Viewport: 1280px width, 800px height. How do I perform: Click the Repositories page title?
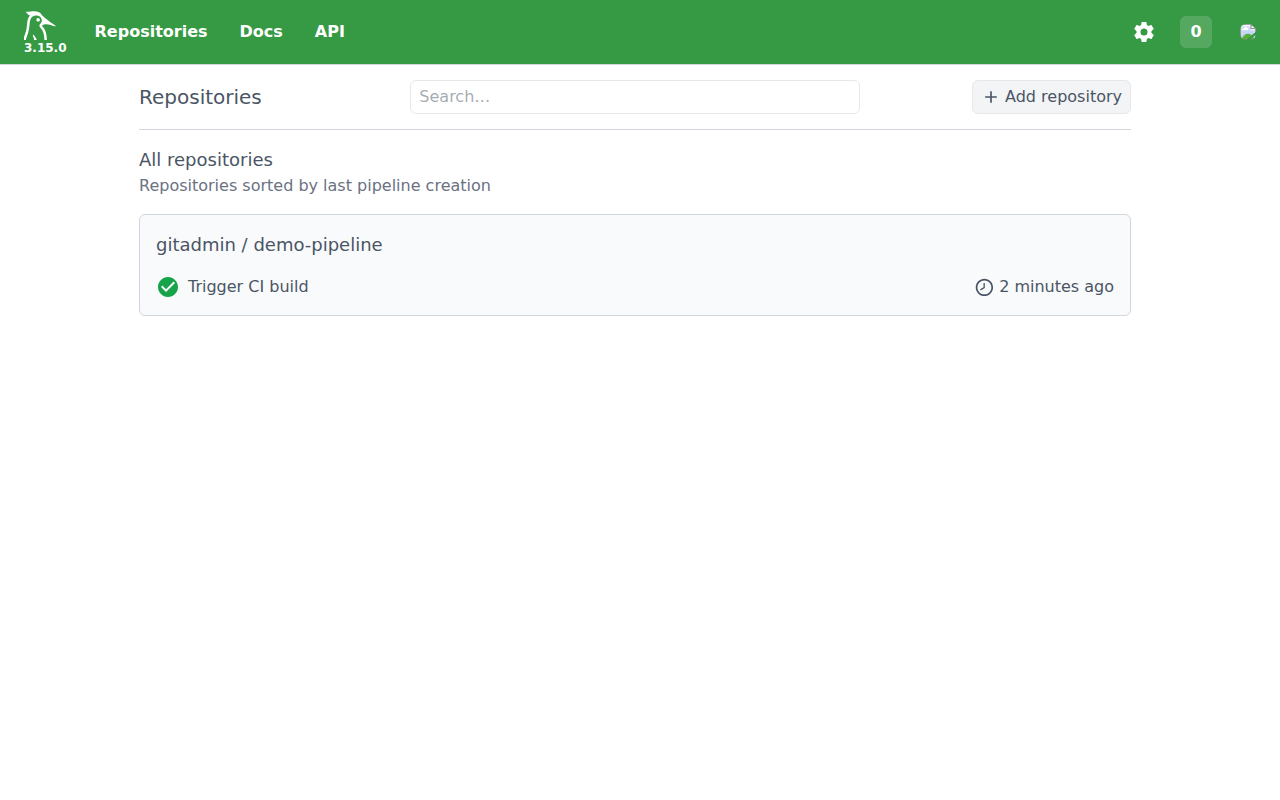200,97
